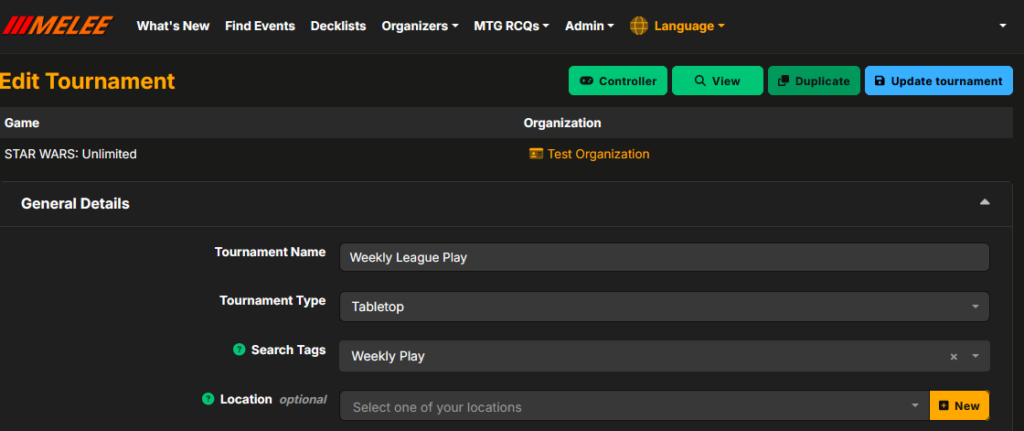Click the Duplicate tournament button

[813, 81]
